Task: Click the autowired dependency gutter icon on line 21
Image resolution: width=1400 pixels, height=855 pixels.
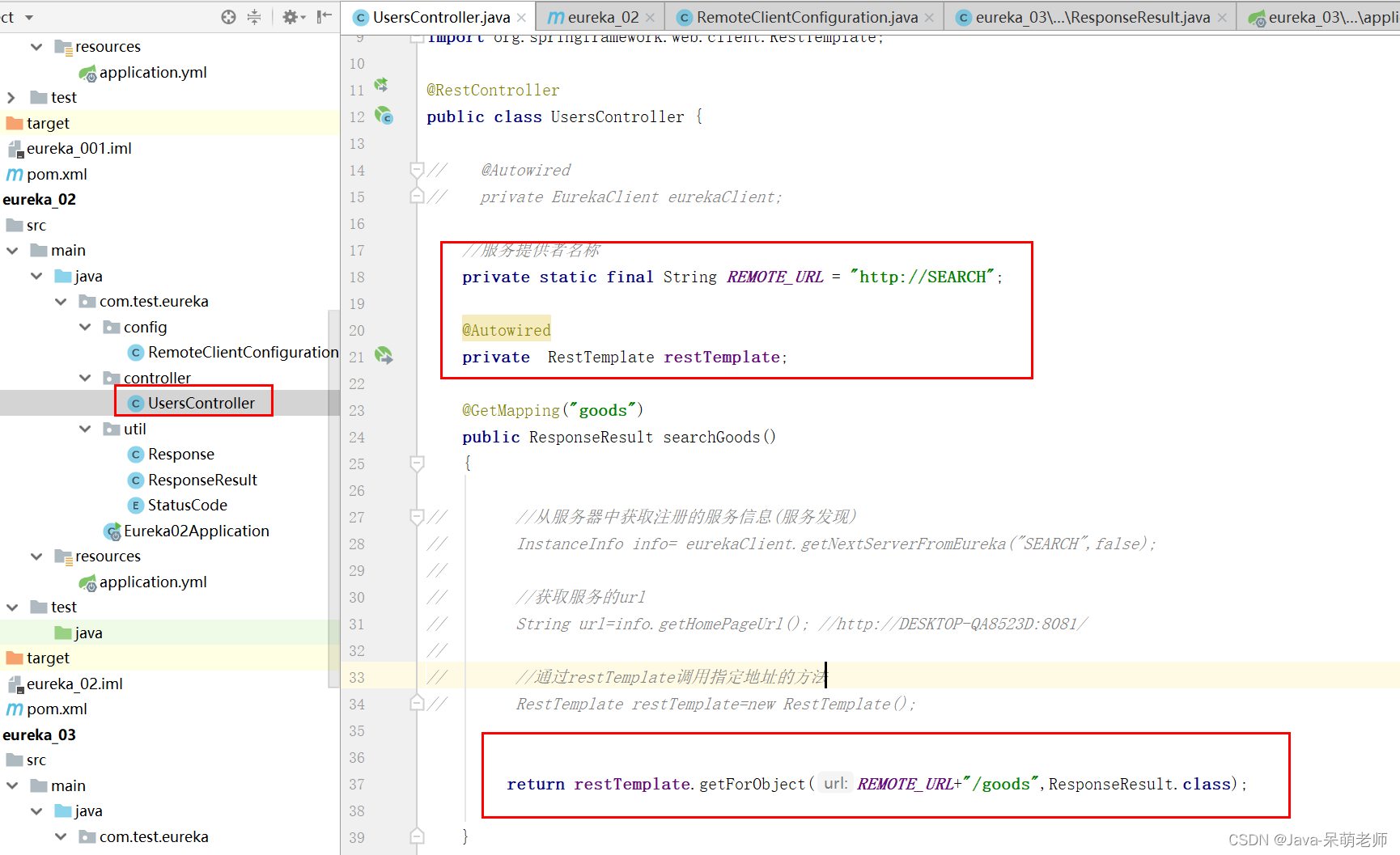Action: click(384, 355)
